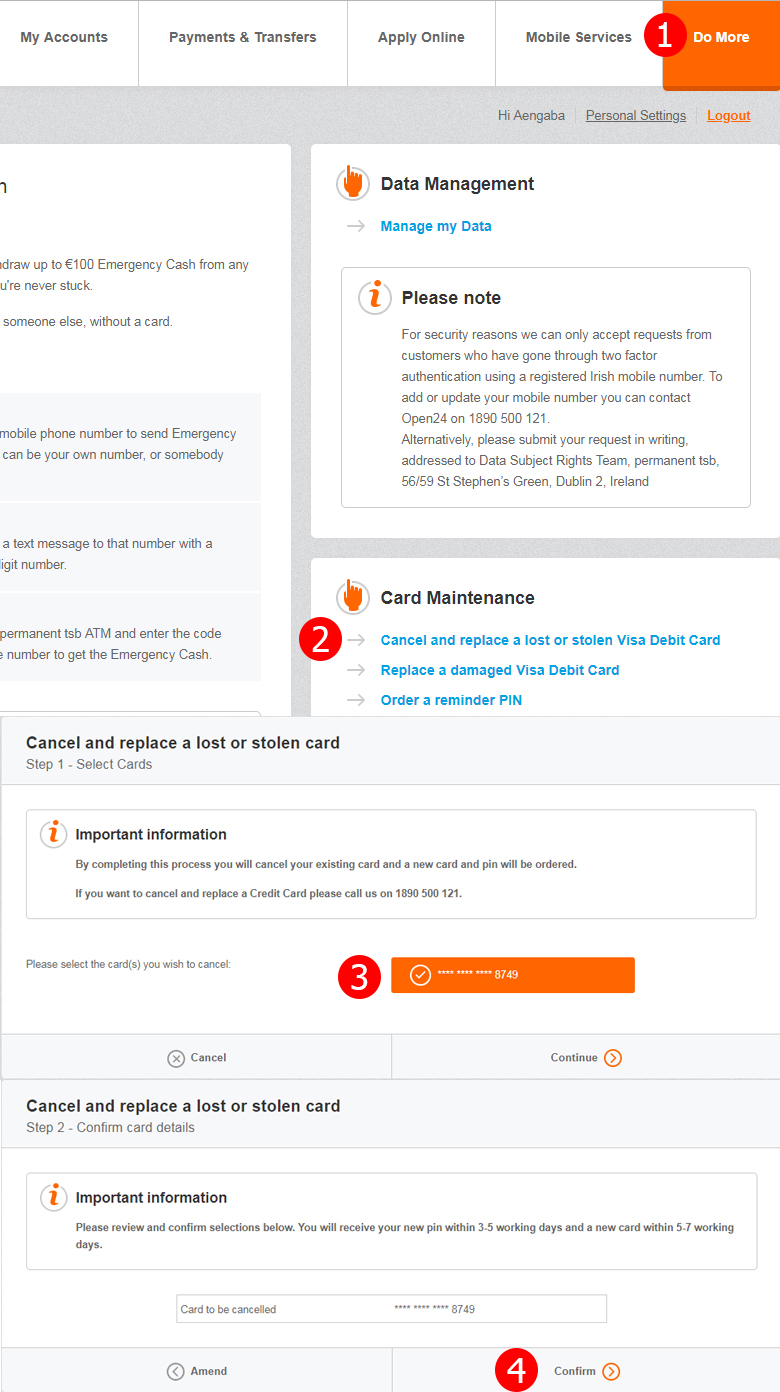Toggle the card ending 8749 selection
Image resolution: width=780 pixels, height=1392 pixels.
tap(512, 975)
